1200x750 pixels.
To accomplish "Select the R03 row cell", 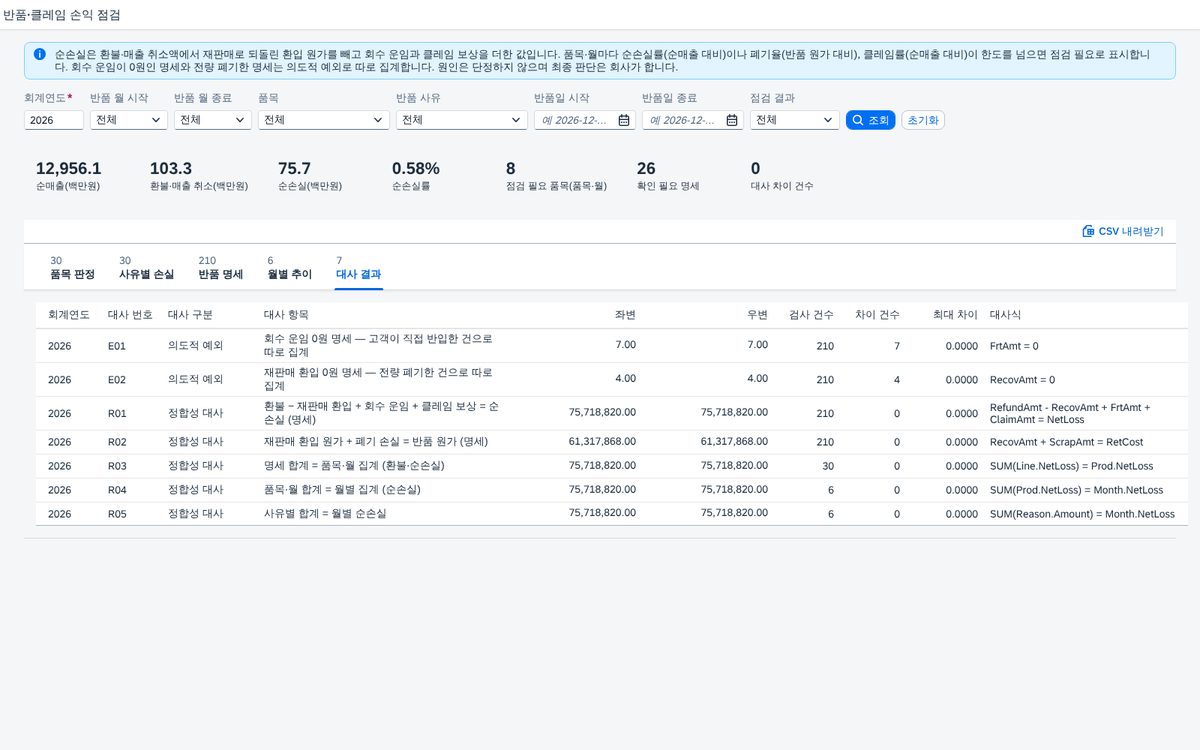I will [x=117, y=466].
